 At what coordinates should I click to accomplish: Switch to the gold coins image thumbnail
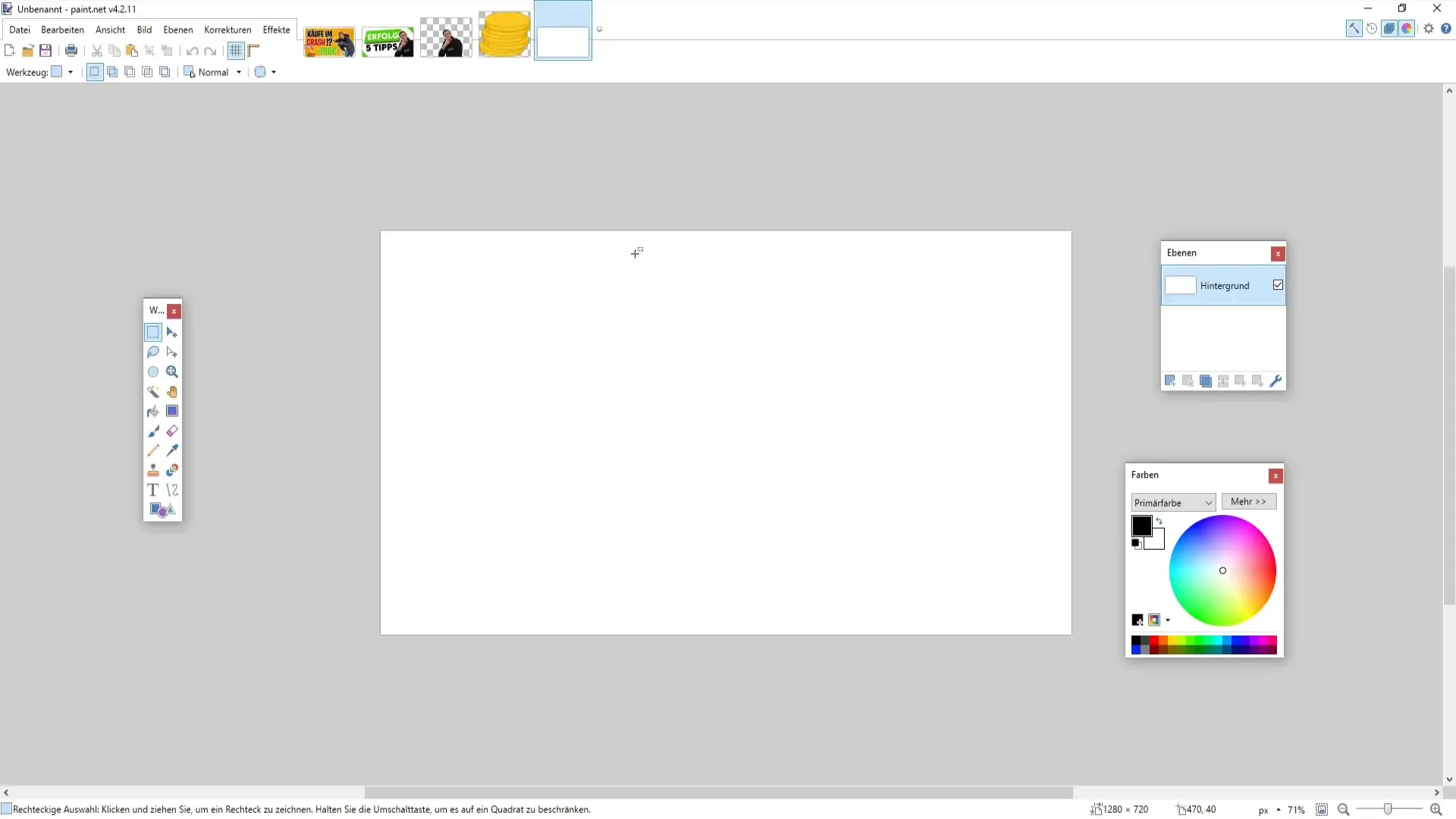(504, 34)
